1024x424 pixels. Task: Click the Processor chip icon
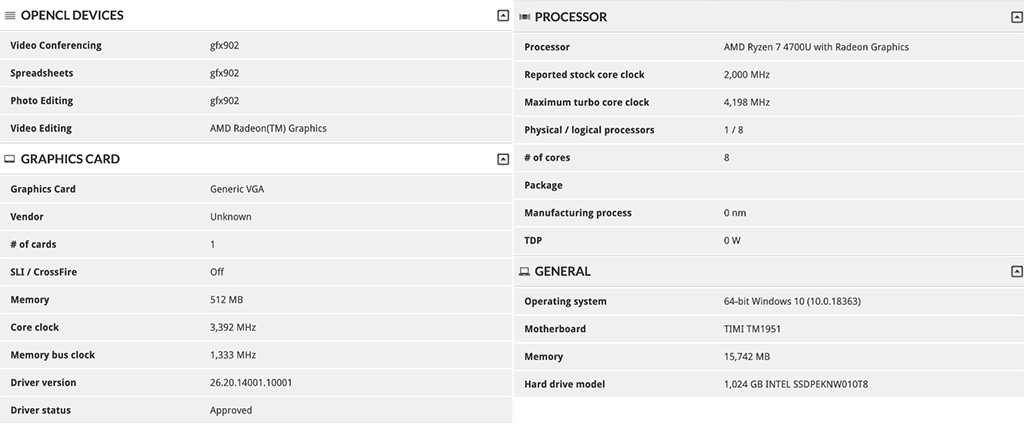[x=524, y=18]
